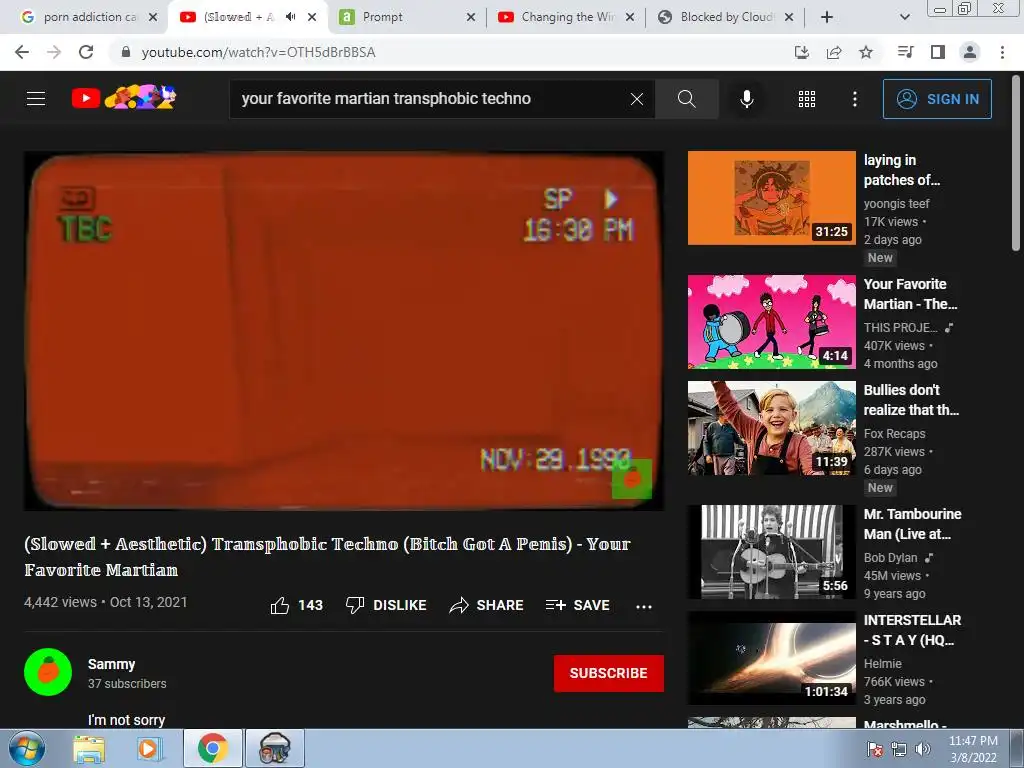The height and width of the screenshot is (768, 1024).
Task: Open the Sammy channel name link
Action: (x=112, y=664)
